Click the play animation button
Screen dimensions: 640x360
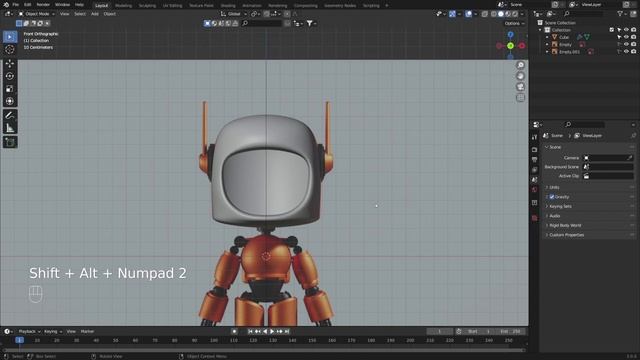pos(272,331)
